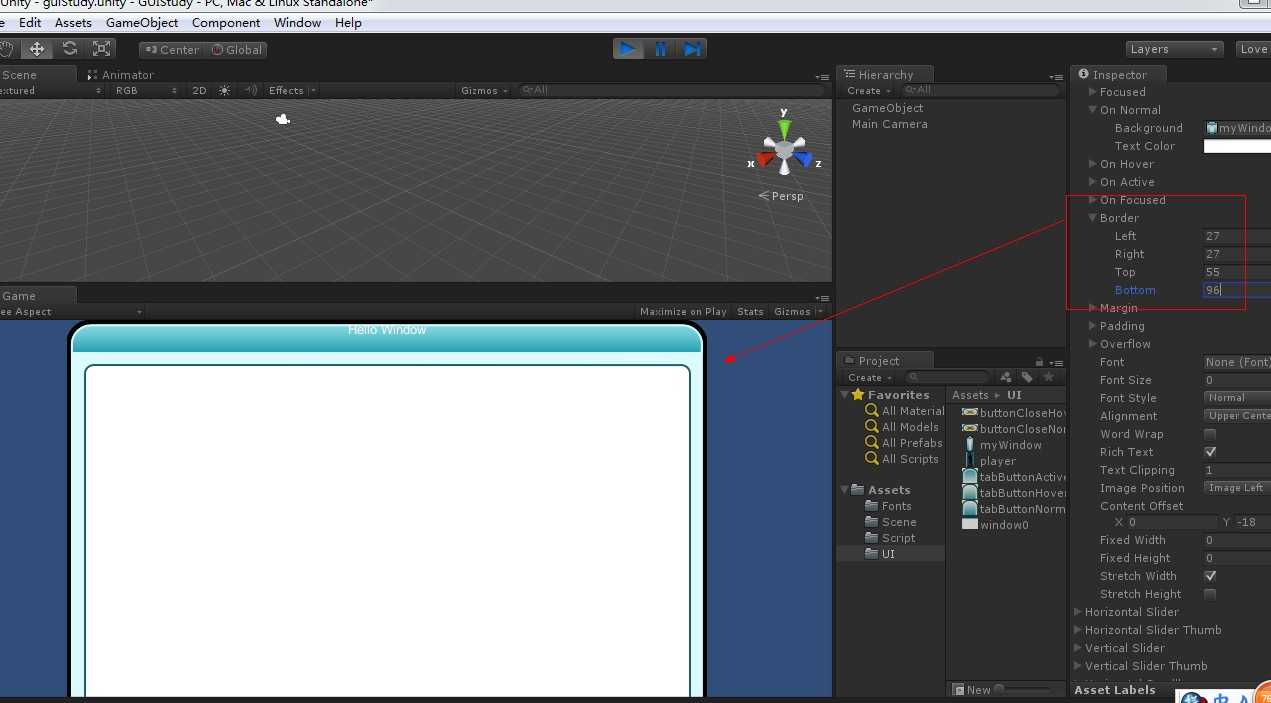
Task: Select player script asset
Action: tap(989, 461)
